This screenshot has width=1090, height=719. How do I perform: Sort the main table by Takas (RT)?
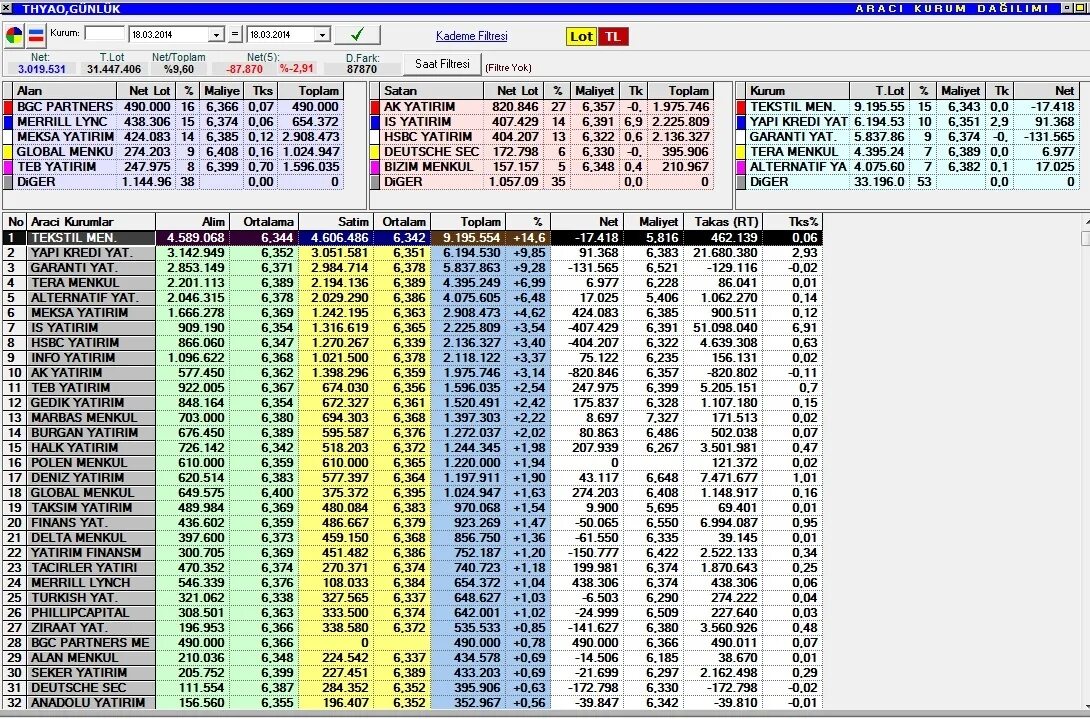723,222
